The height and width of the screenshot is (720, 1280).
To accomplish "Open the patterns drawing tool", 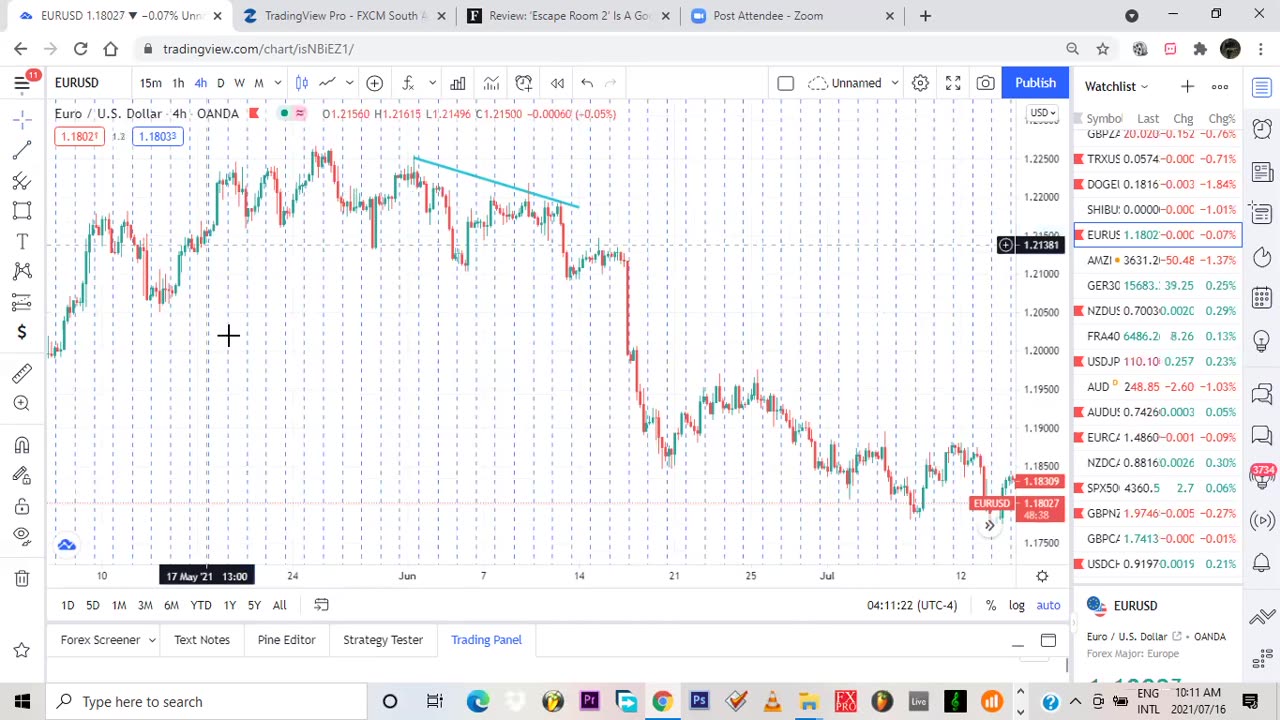I will [22, 272].
